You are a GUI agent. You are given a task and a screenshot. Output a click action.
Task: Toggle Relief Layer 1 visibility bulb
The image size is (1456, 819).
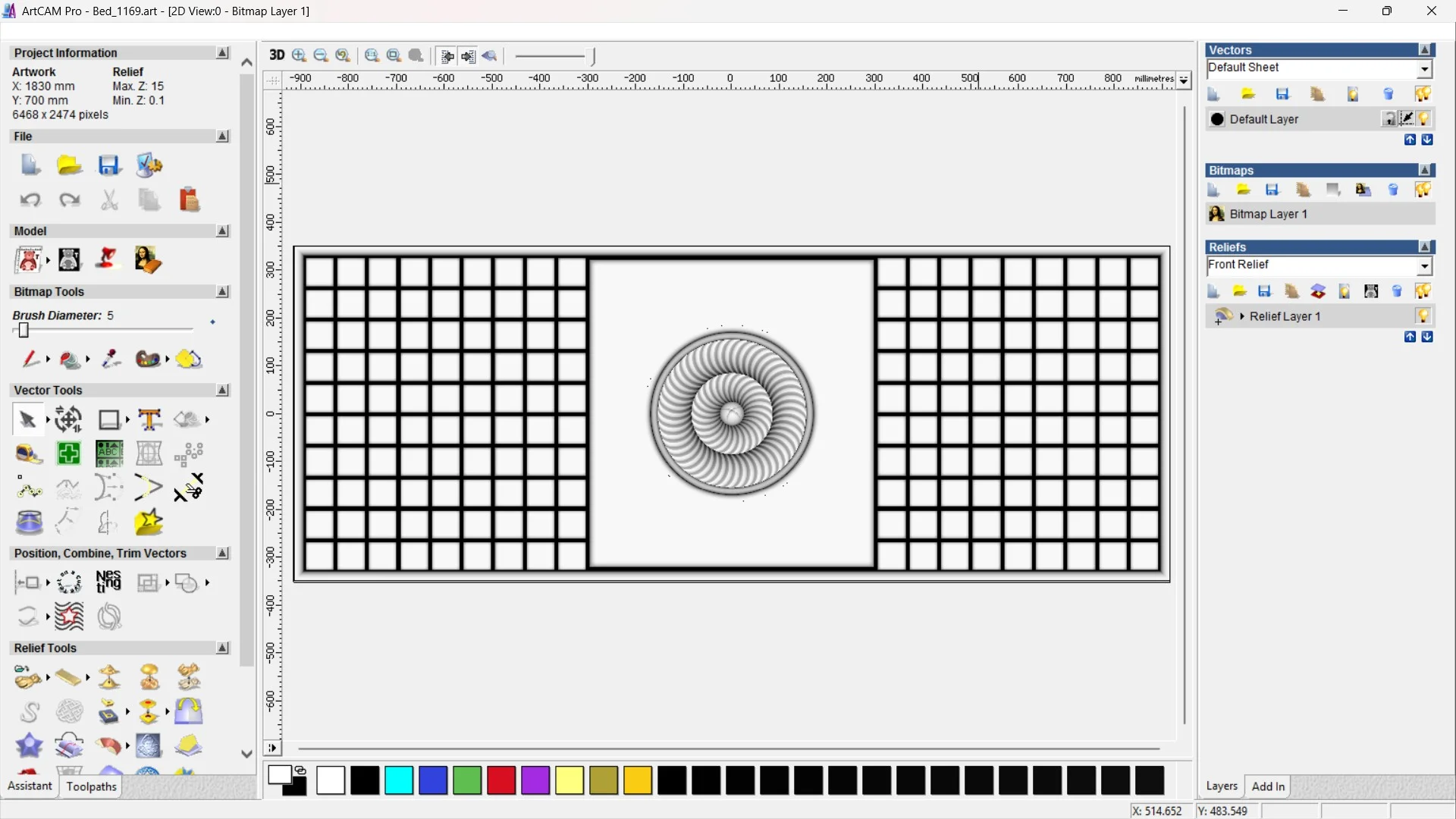pyautogui.click(x=1423, y=316)
